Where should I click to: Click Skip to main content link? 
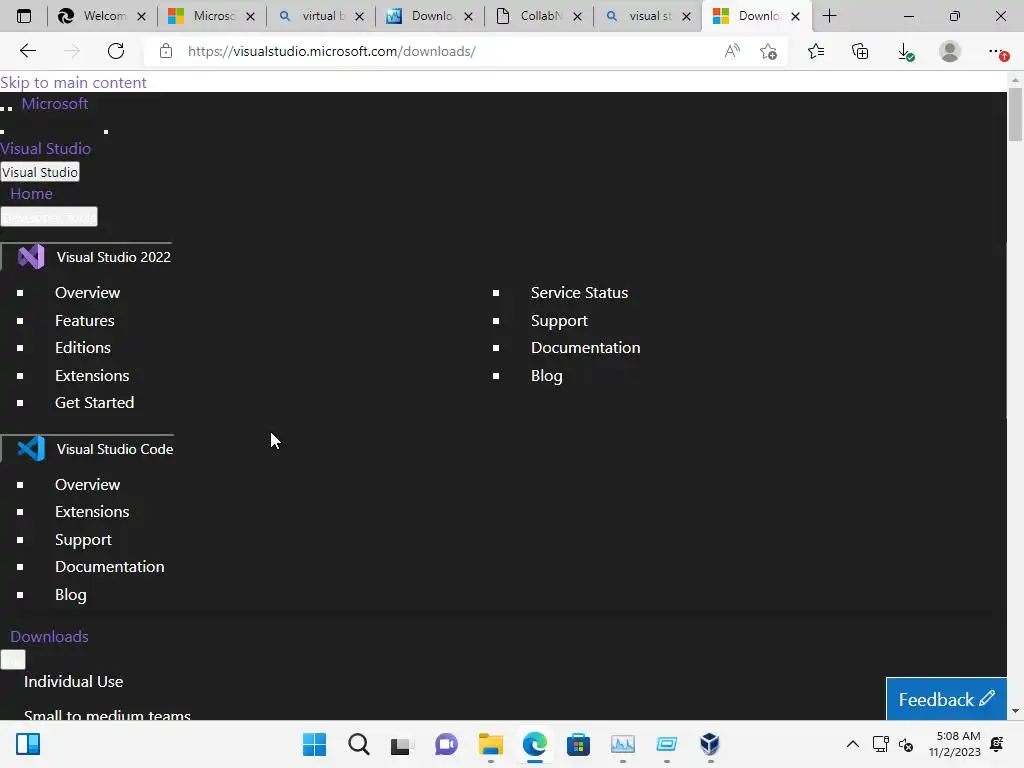tap(73, 82)
